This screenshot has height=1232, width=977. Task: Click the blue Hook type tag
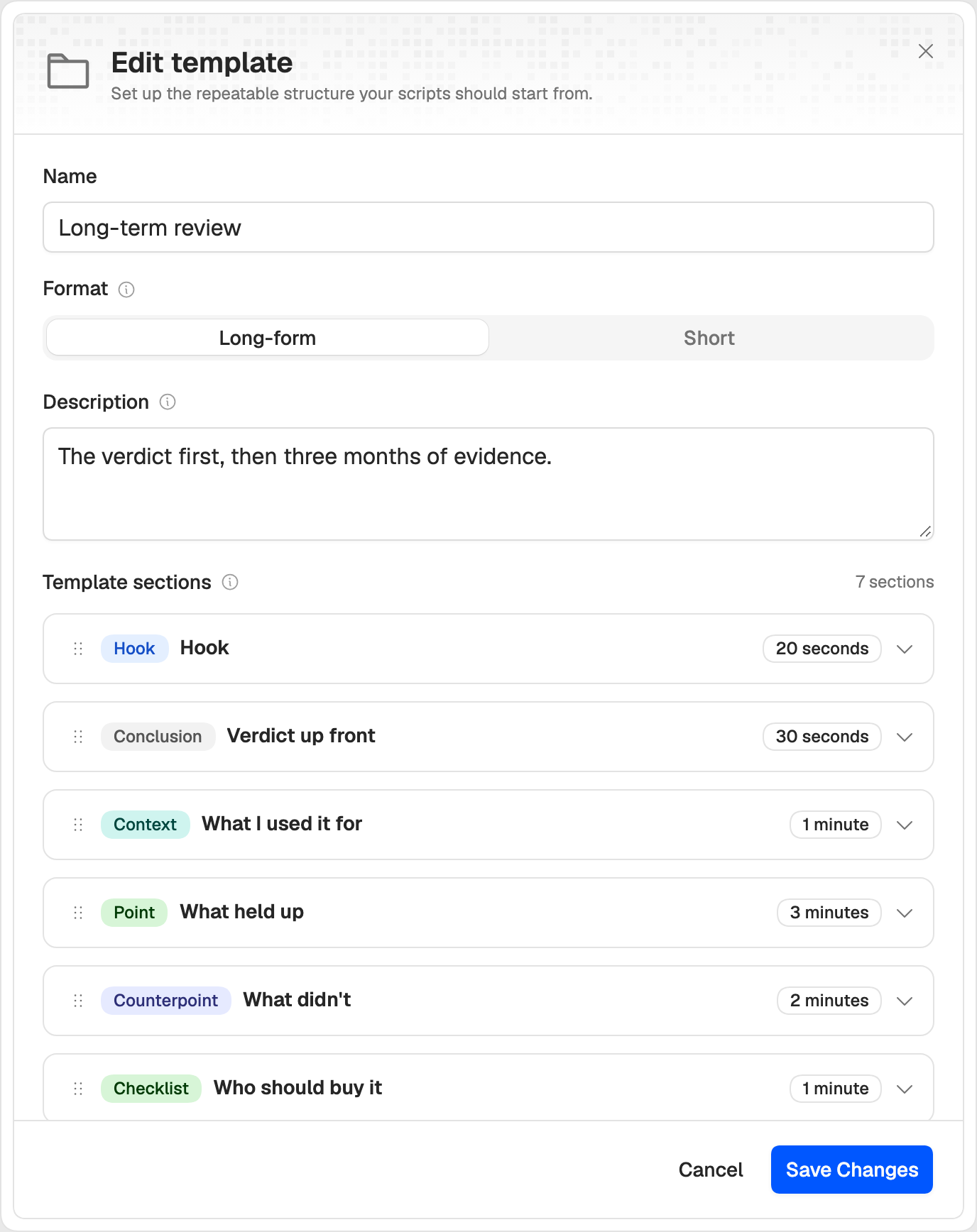(x=134, y=649)
